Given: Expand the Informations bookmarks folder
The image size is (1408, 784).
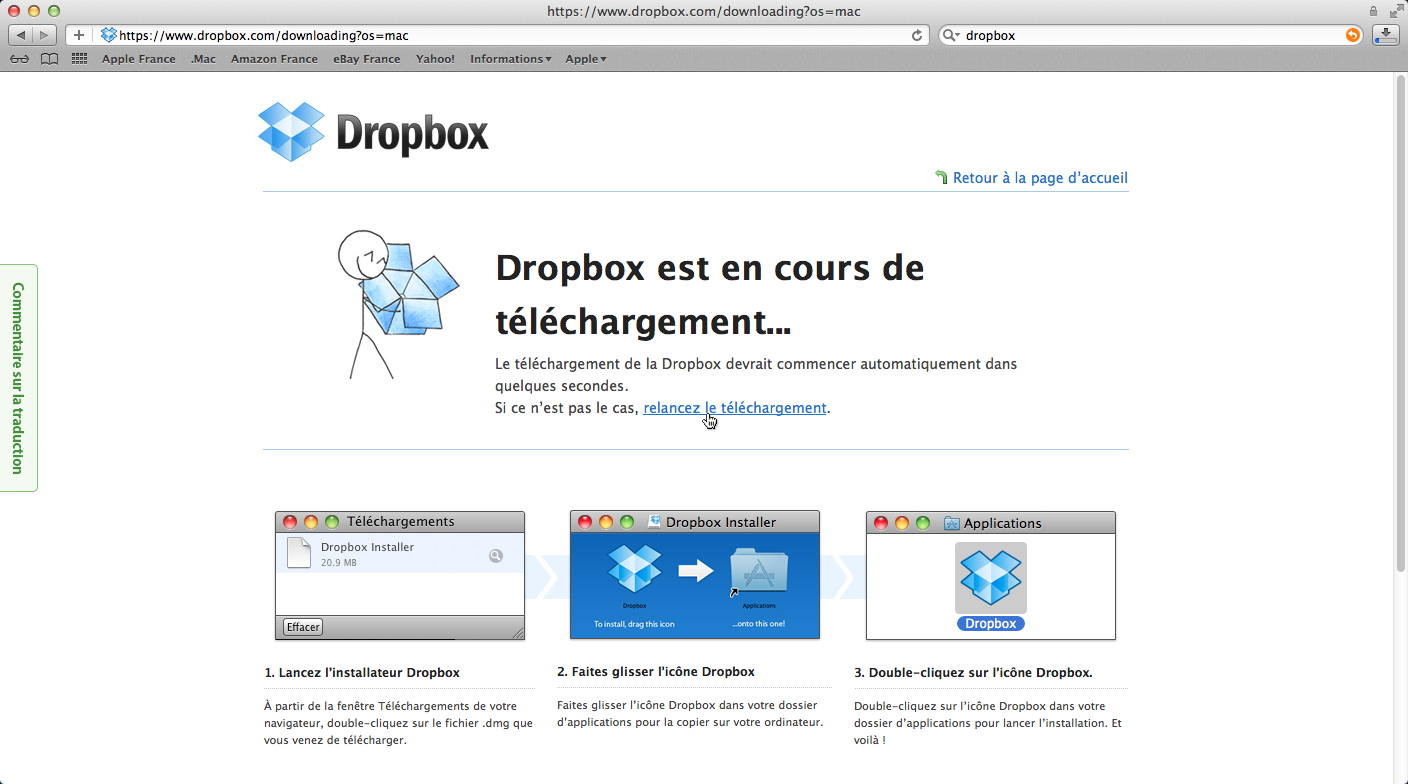Looking at the screenshot, I should (x=510, y=59).
